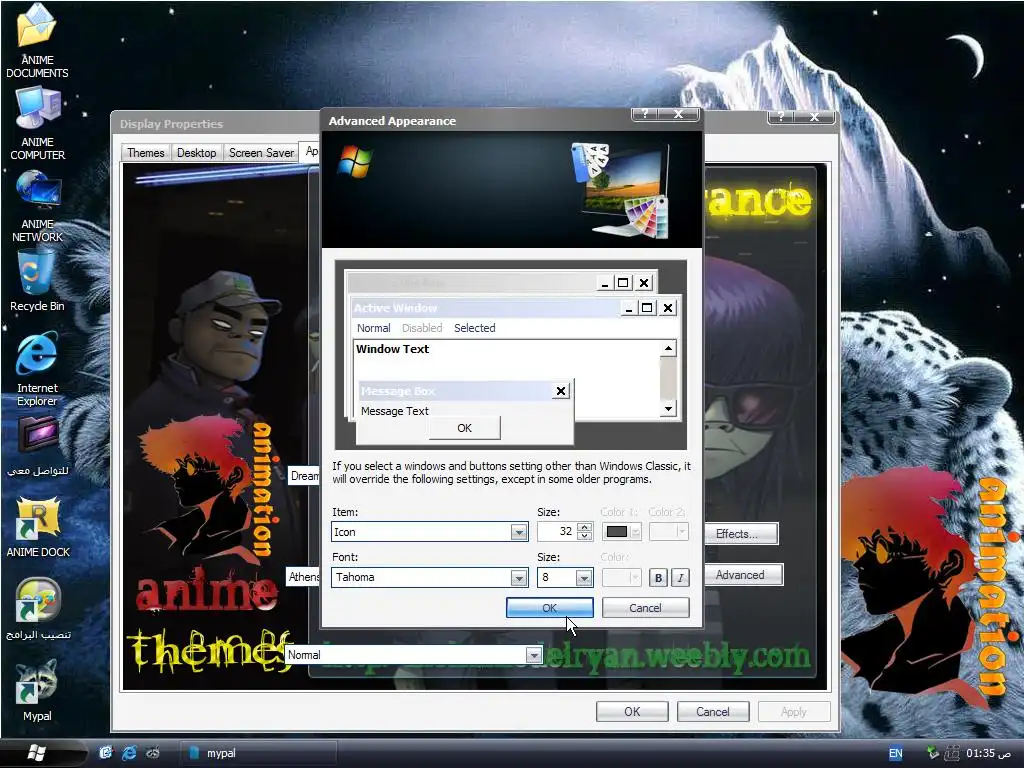Select the ANIME COMPUTER desktop icon

(37, 124)
